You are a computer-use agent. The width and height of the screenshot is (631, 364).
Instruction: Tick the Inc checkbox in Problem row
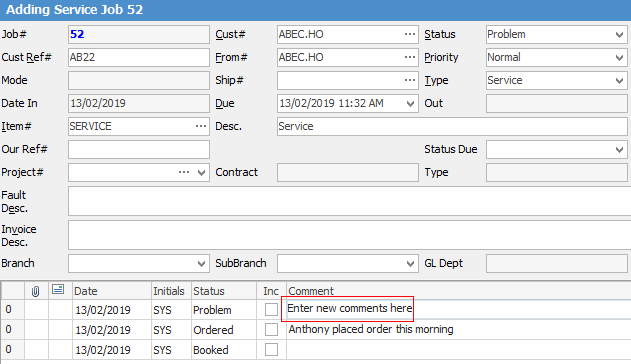[x=271, y=310]
